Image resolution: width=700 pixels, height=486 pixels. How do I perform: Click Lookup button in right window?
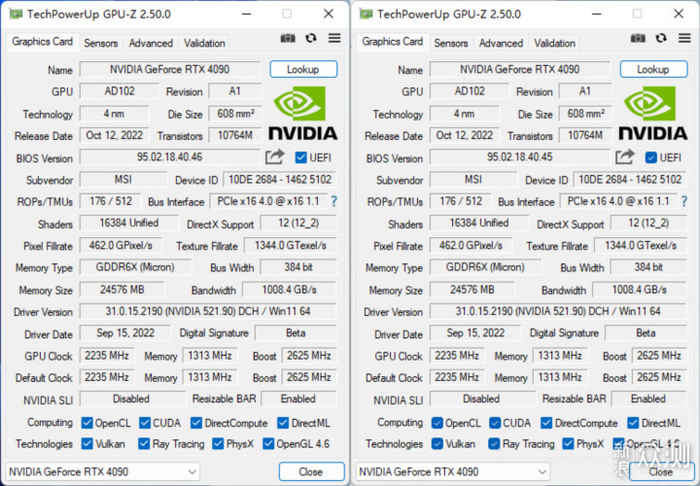(653, 69)
